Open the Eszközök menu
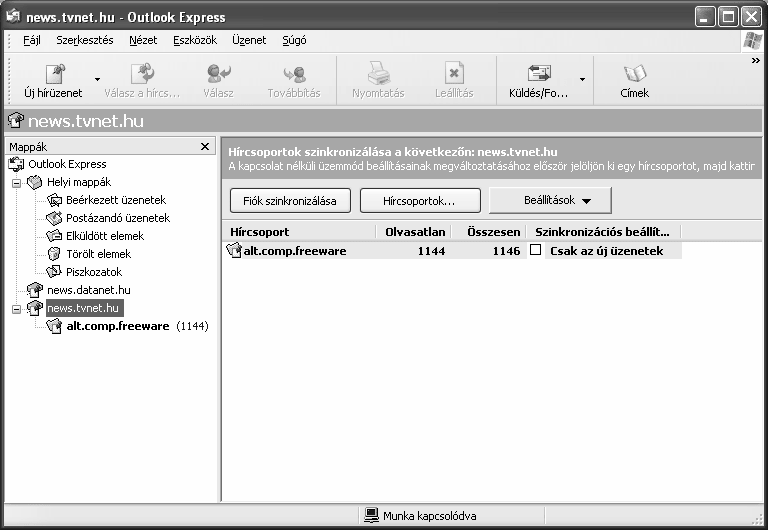This screenshot has height=530, width=768. point(195,40)
